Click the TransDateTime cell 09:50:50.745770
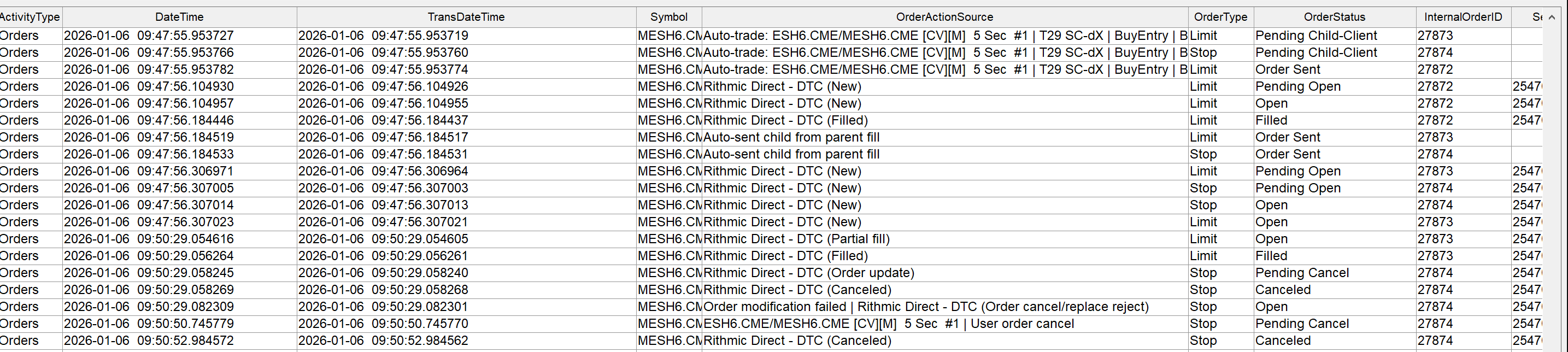Image resolution: width=1568 pixels, height=352 pixels. 383,324
